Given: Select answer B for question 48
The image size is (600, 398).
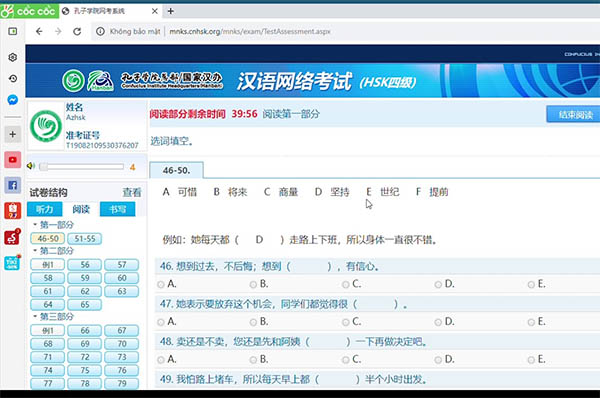Looking at the screenshot, I should (253, 360).
